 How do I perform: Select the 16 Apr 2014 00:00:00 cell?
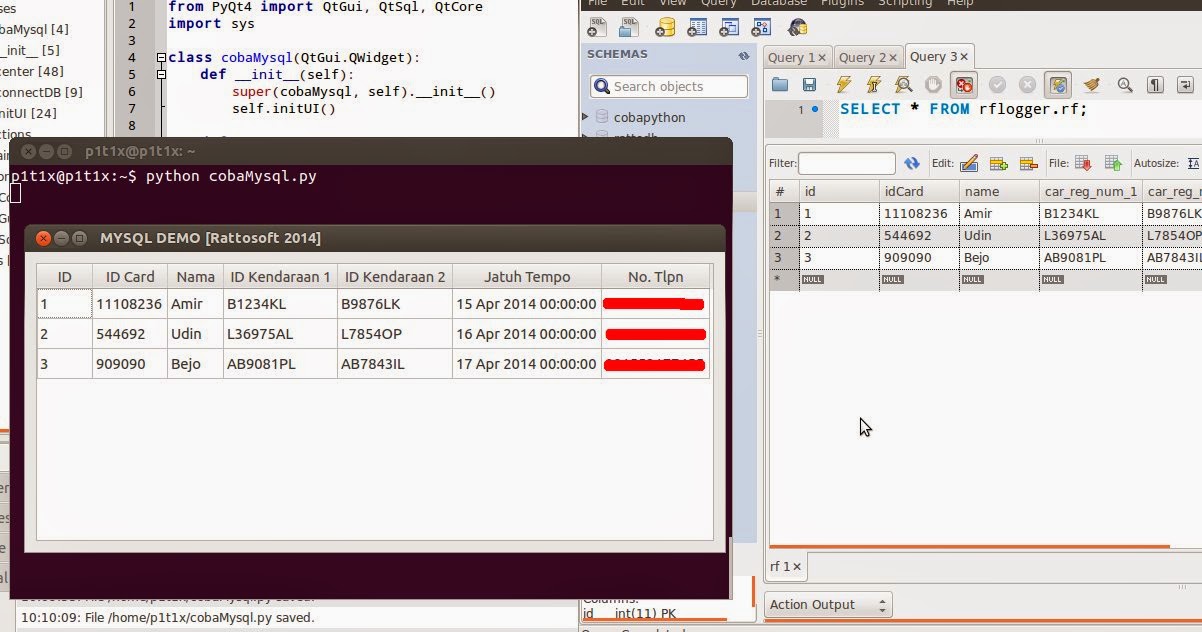click(x=527, y=334)
